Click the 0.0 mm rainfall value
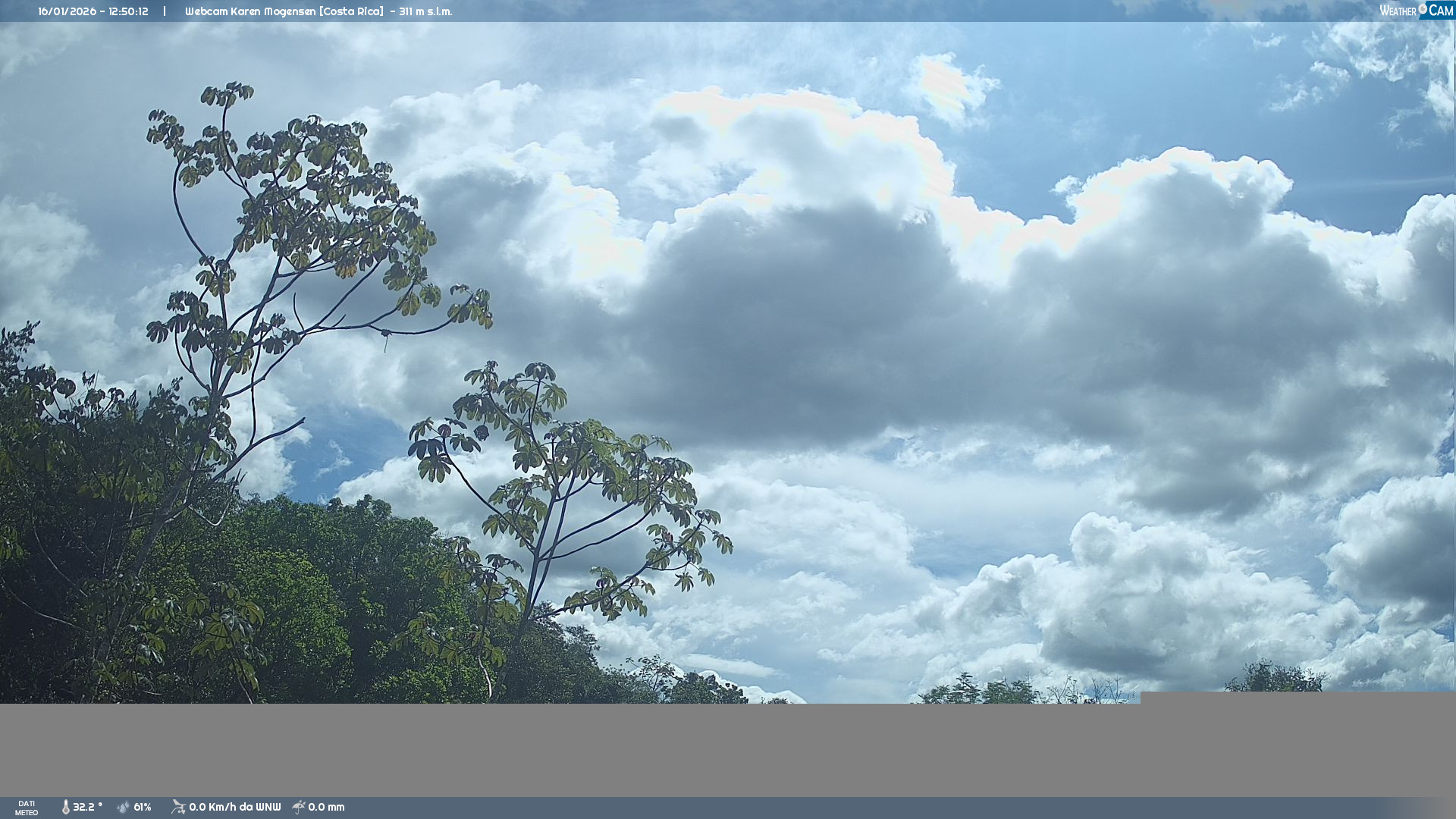 pos(326,808)
